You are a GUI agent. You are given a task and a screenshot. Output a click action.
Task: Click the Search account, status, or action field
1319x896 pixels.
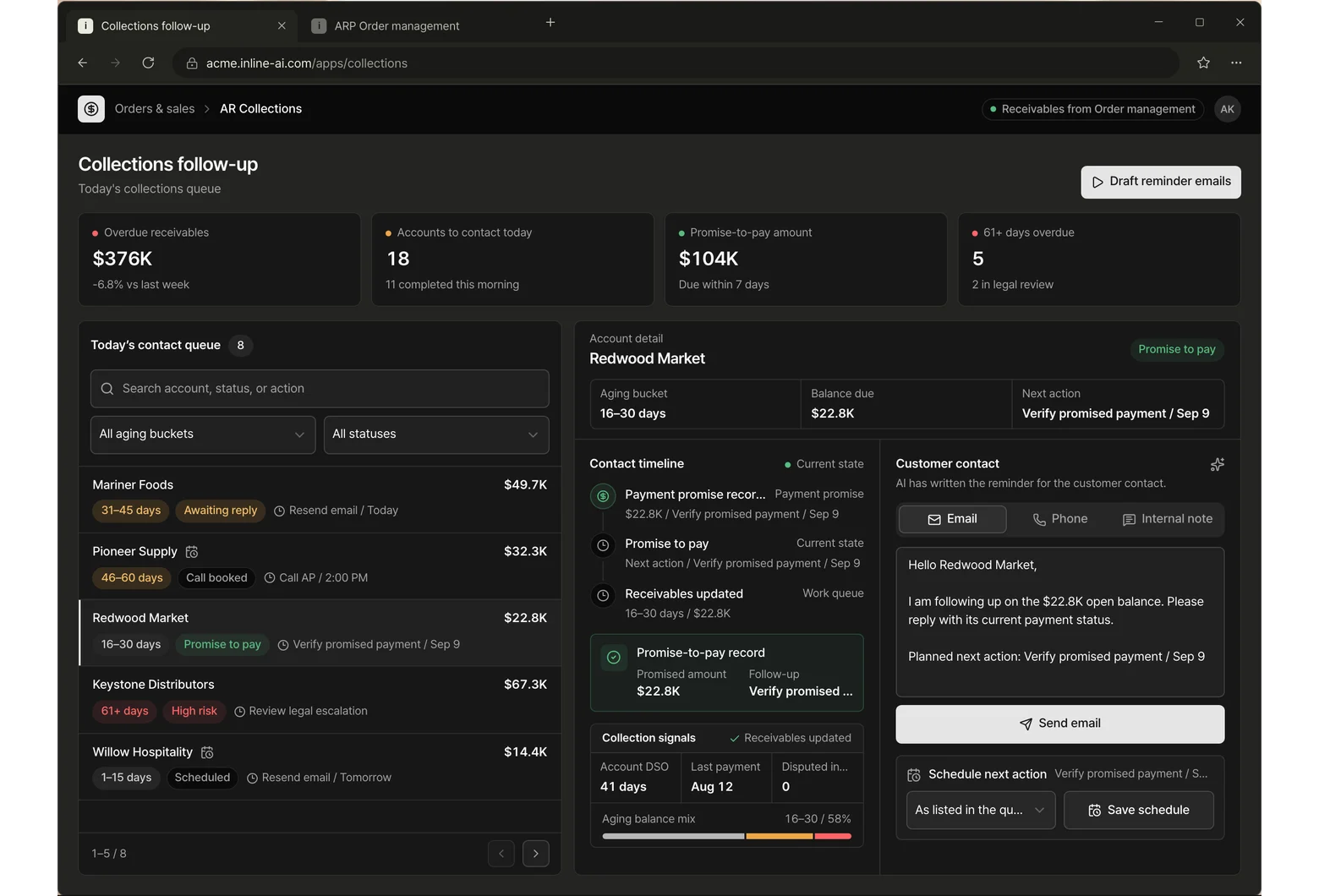pos(320,389)
